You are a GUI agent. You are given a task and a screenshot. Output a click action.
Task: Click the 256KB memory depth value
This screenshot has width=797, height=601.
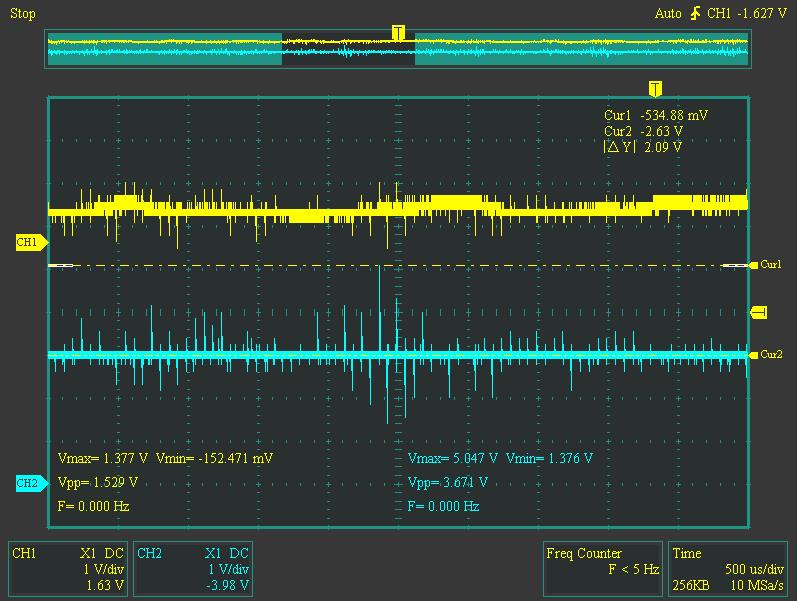click(691, 586)
